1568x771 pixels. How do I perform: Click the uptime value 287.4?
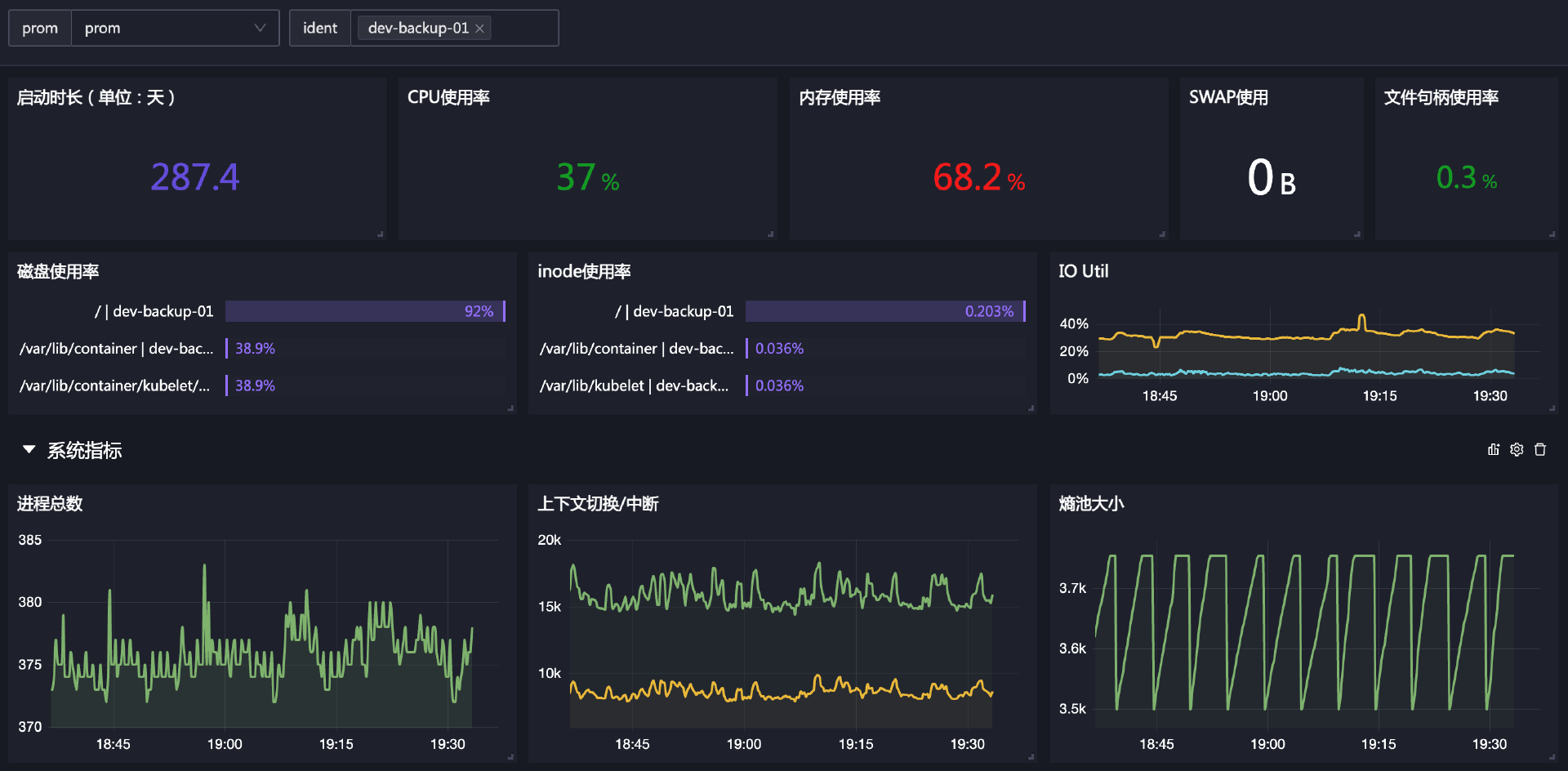tap(195, 177)
